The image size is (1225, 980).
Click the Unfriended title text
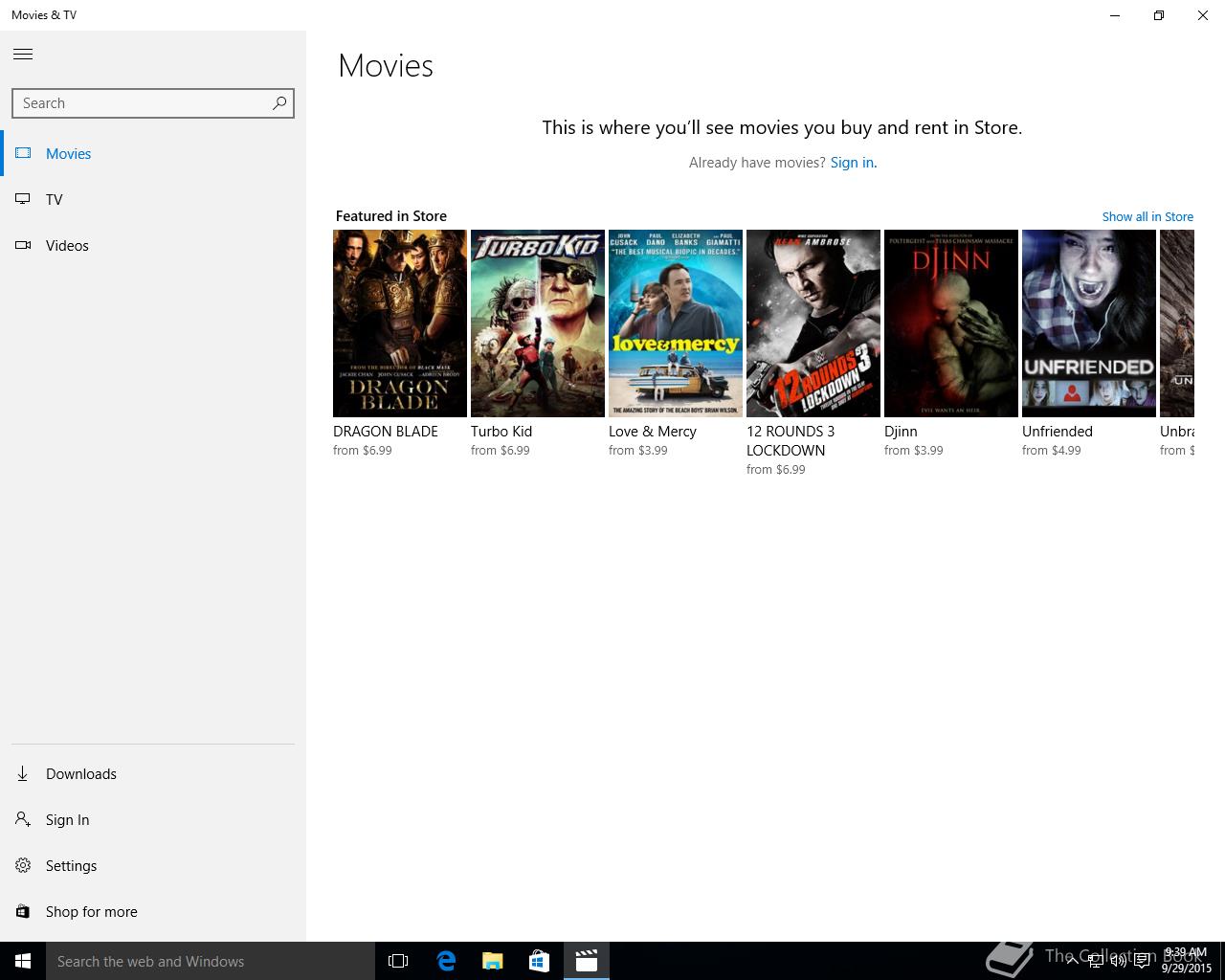coord(1058,432)
